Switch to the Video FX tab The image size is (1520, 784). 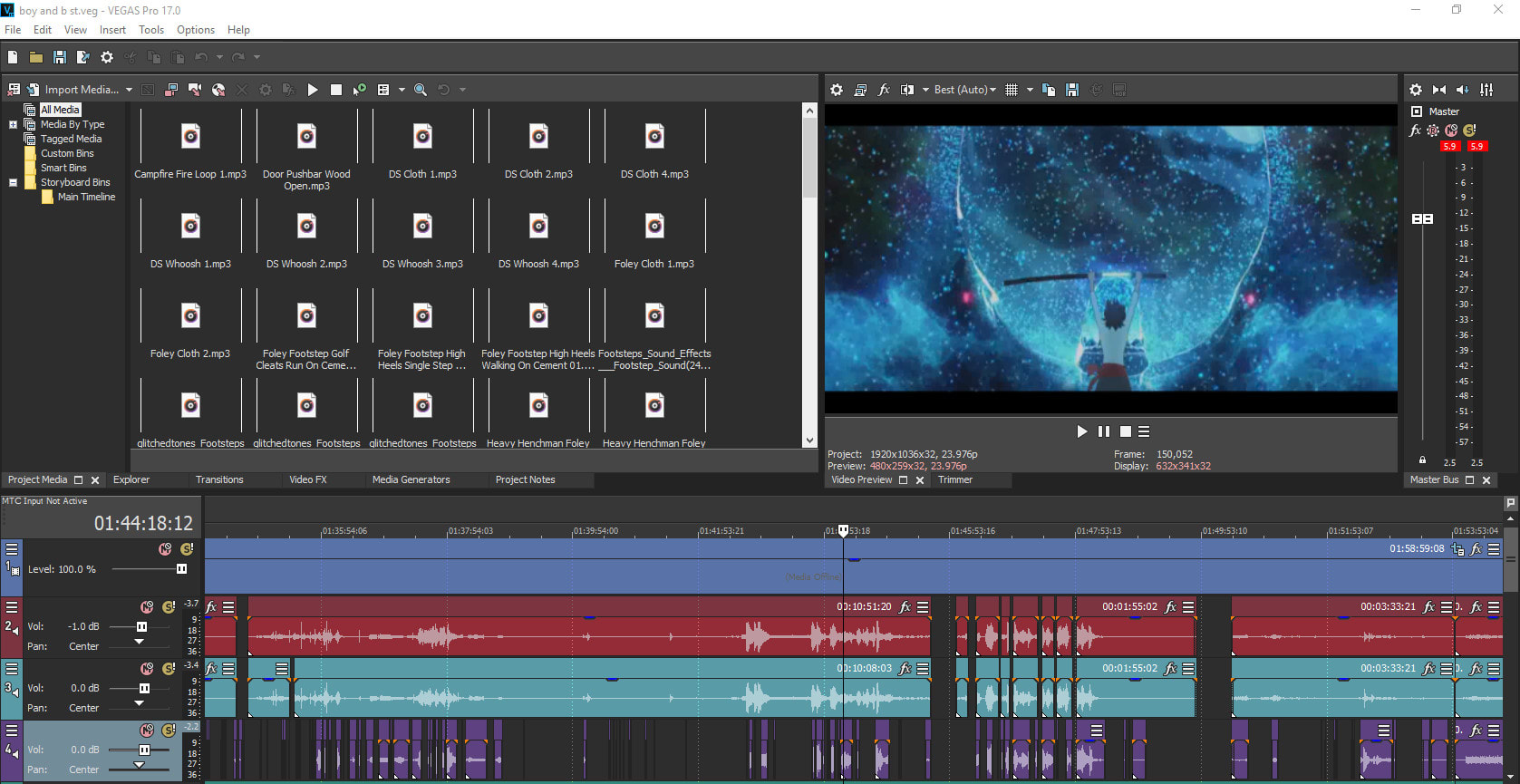pos(308,479)
